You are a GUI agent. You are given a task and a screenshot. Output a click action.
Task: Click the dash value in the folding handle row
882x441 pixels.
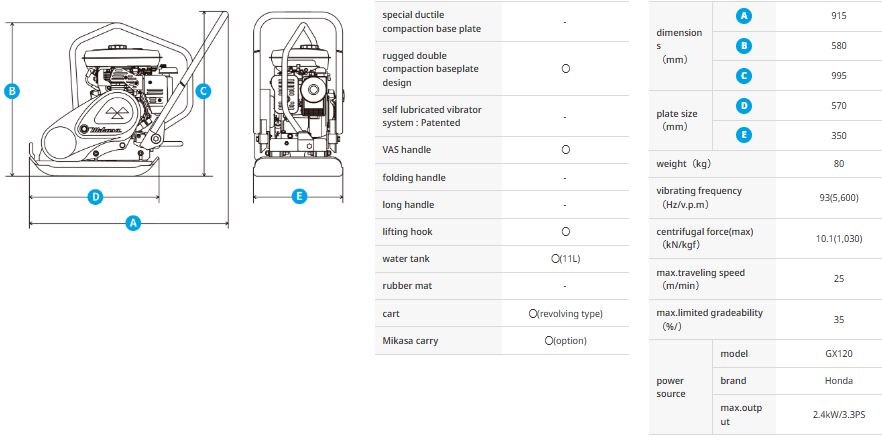pos(565,178)
